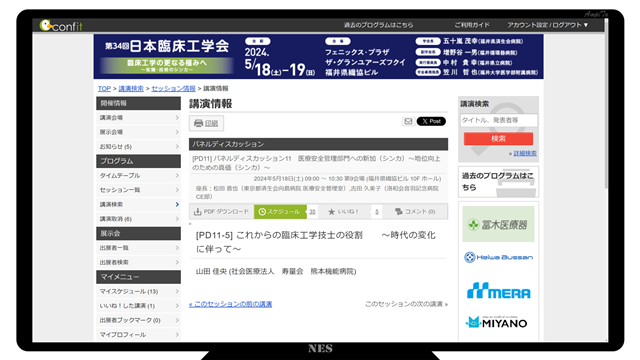
Task: Open the MIYANO sponsor logo
Action: tap(496, 322)
